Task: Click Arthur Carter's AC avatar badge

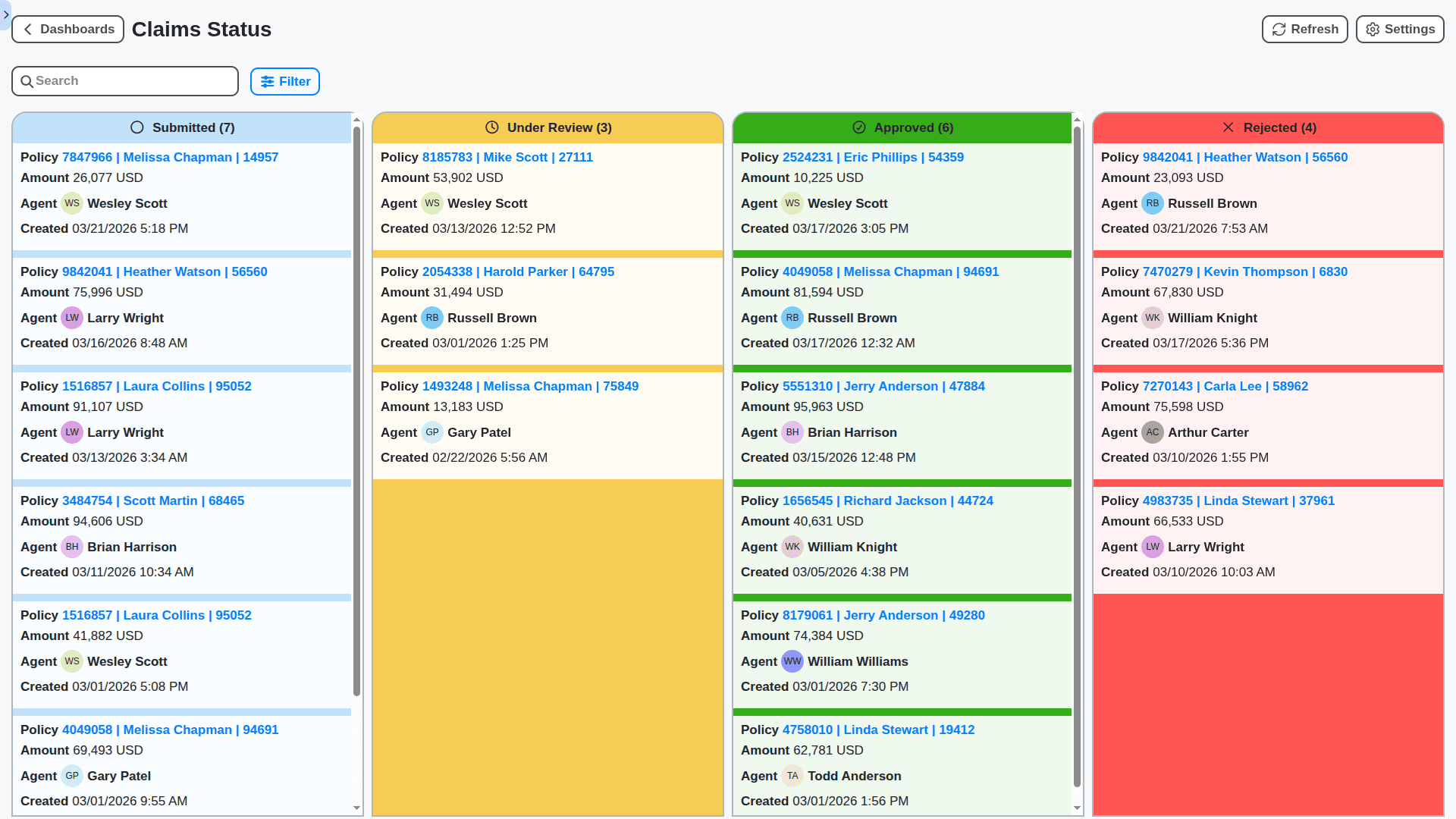Action: 1153,432
